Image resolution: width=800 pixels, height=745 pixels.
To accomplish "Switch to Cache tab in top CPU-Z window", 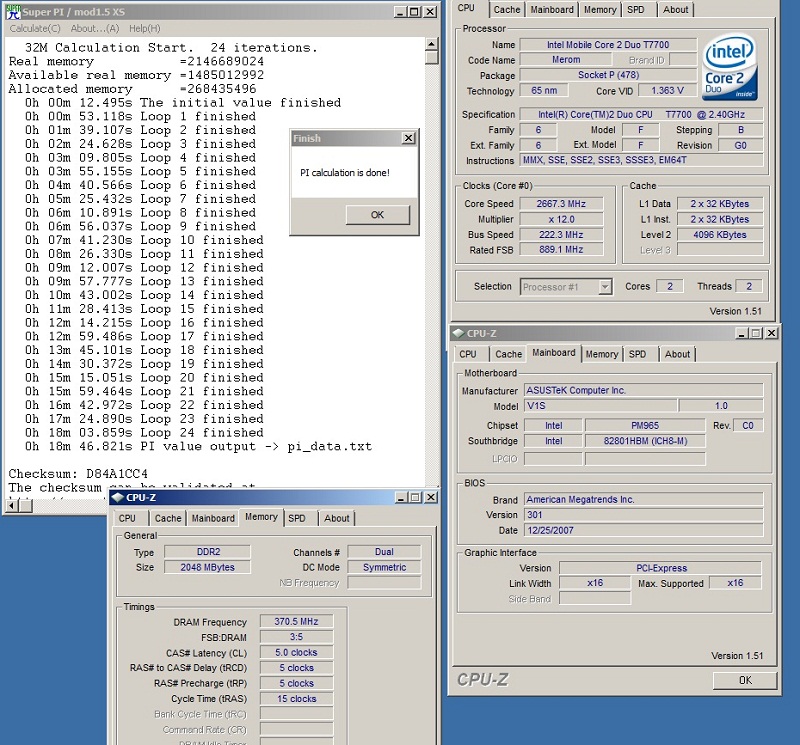I will click(x=507, y=10).
